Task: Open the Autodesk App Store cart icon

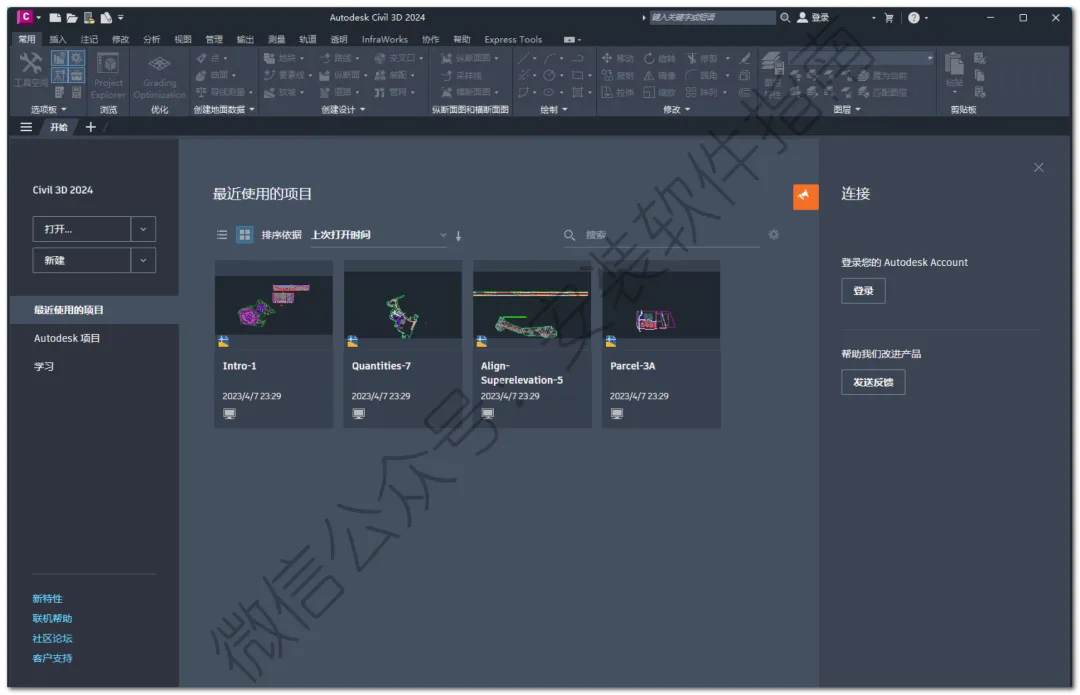Action: [x=889, y=18]
